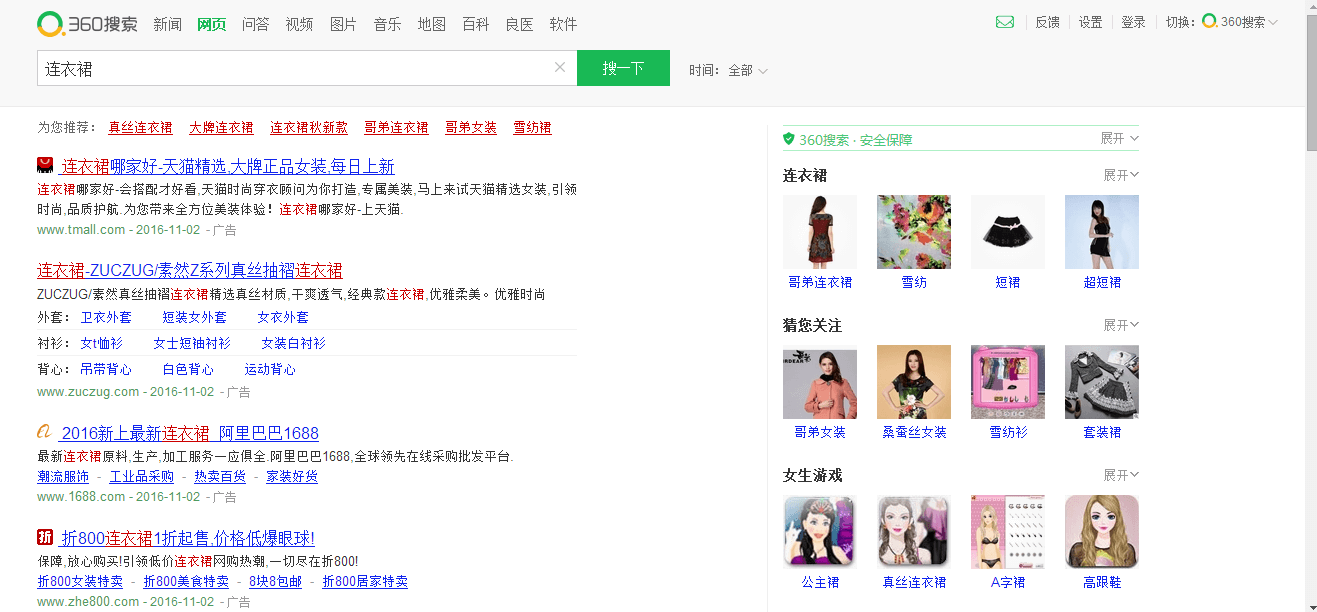Click the 卫衣外套 sublink
The image size is (1317, 612).
(106, 317)
